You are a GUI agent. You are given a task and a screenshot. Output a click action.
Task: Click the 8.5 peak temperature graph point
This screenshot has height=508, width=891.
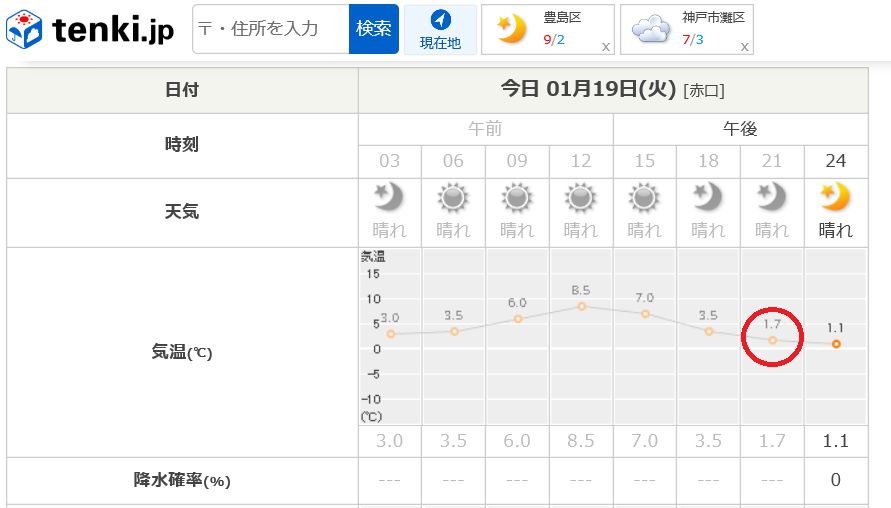point(581,306)
